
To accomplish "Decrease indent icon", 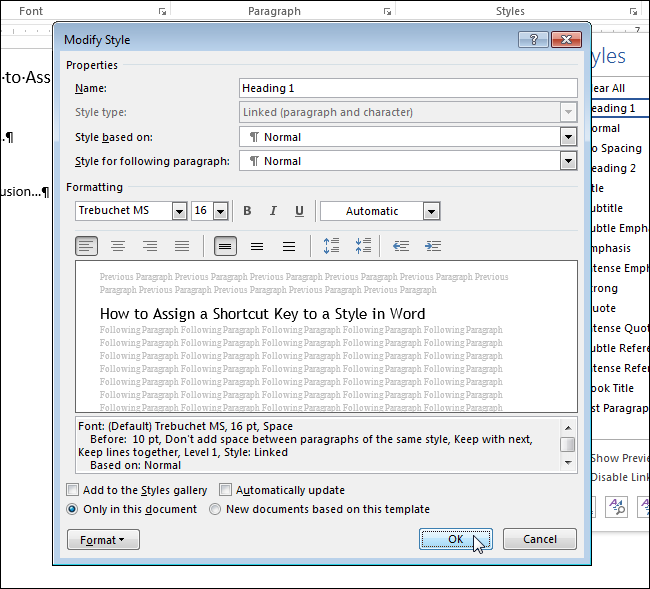I will [x=401, y=246].
